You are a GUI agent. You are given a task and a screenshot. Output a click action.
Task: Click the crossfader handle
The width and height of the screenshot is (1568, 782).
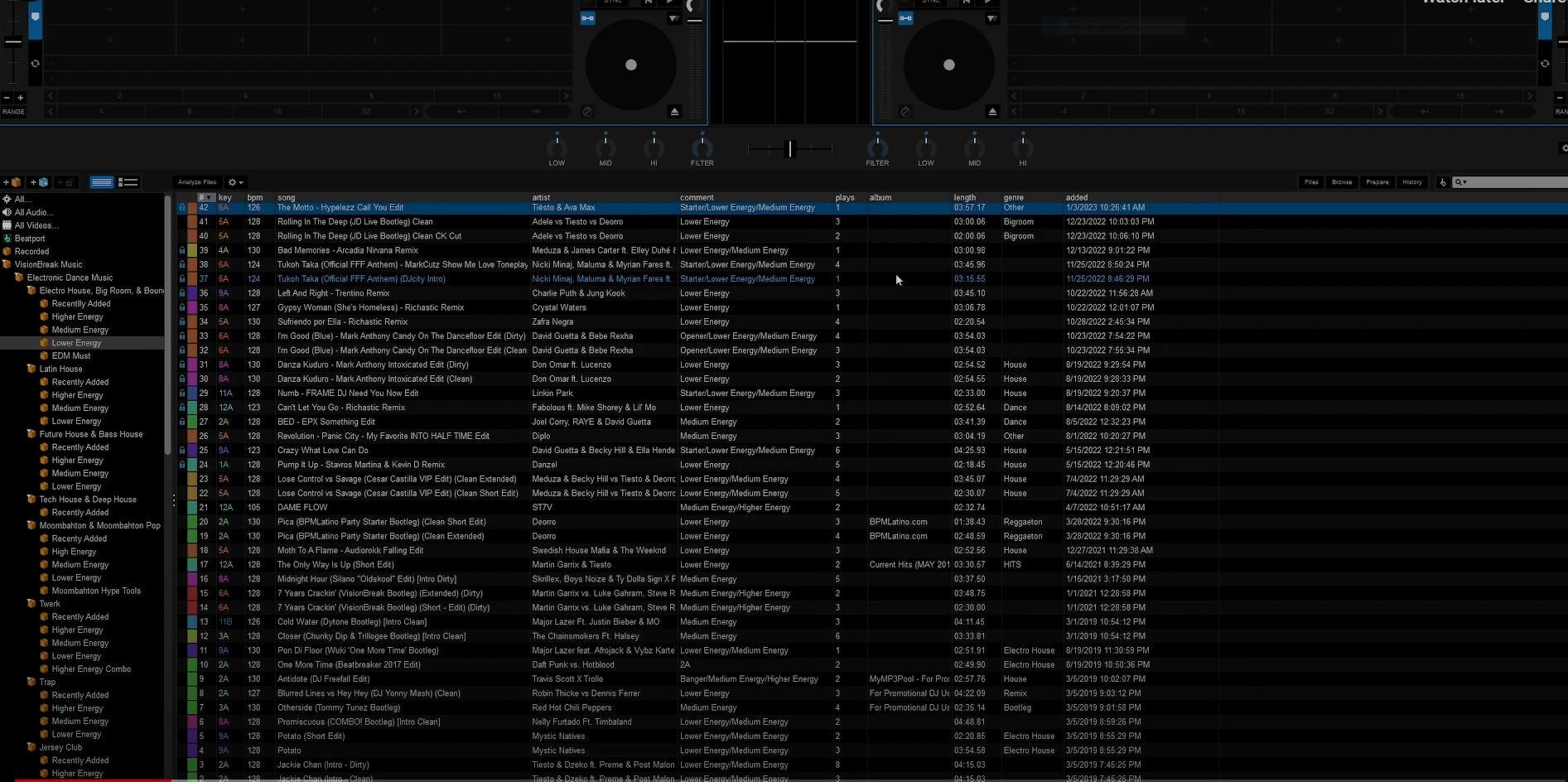click(789, 148)
